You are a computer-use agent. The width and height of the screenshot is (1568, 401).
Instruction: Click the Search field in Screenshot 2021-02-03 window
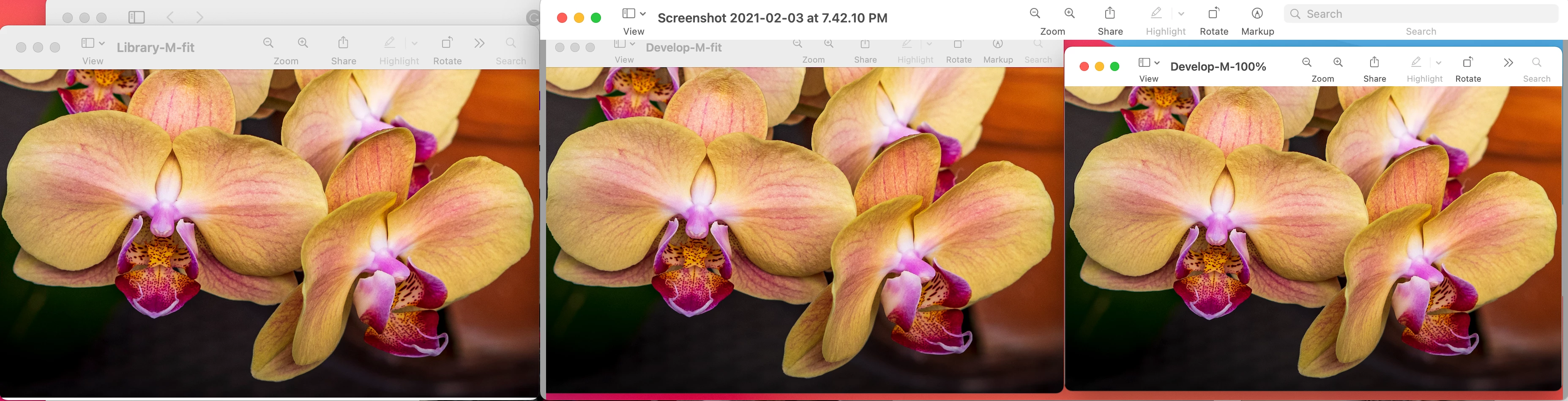(x=1420, y=14)
